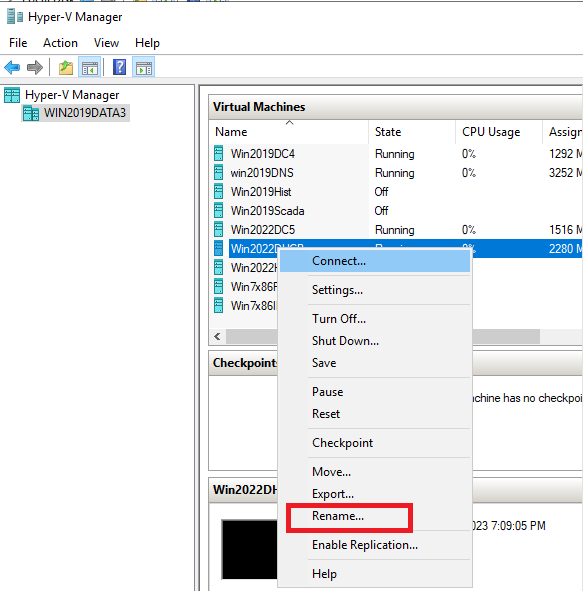Choose Help at bottom of context menu

tap(375, 574)
